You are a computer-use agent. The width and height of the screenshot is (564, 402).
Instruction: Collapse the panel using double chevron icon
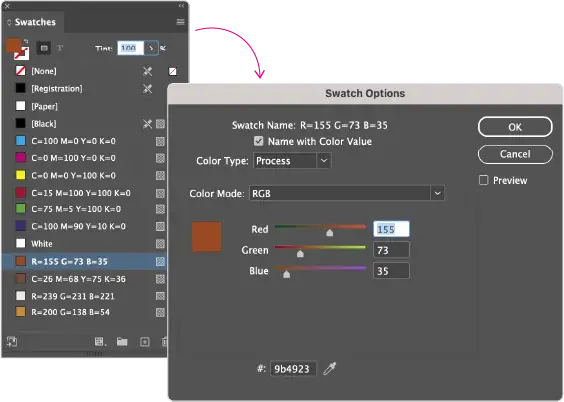click(x=181, y=6)
